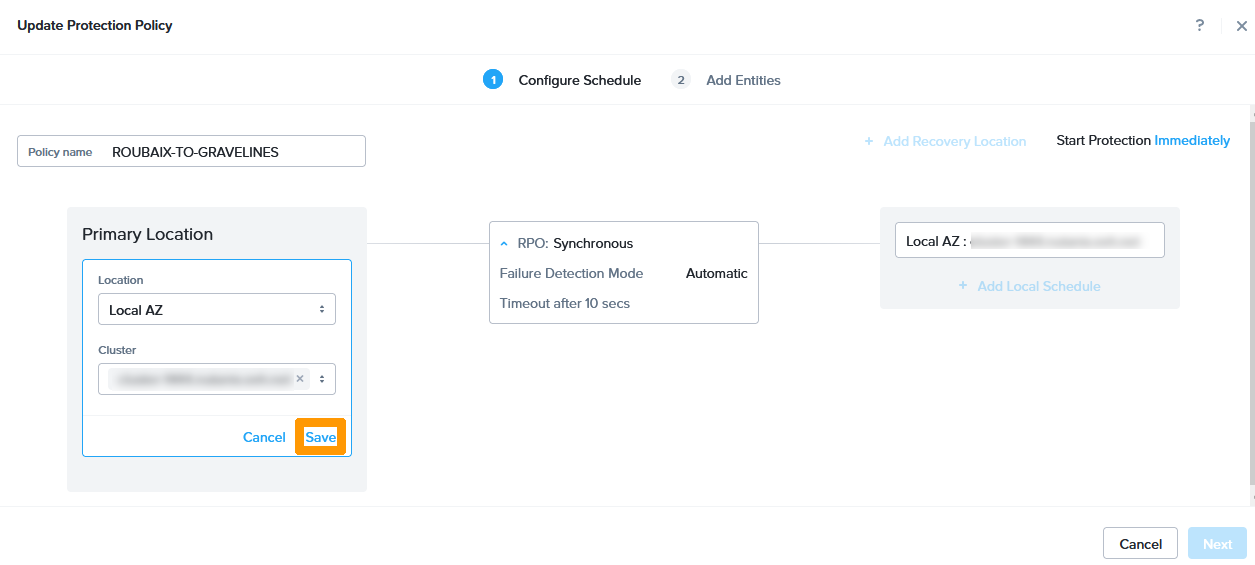Click the Add Local Schedule plus icon

(963, 286)
